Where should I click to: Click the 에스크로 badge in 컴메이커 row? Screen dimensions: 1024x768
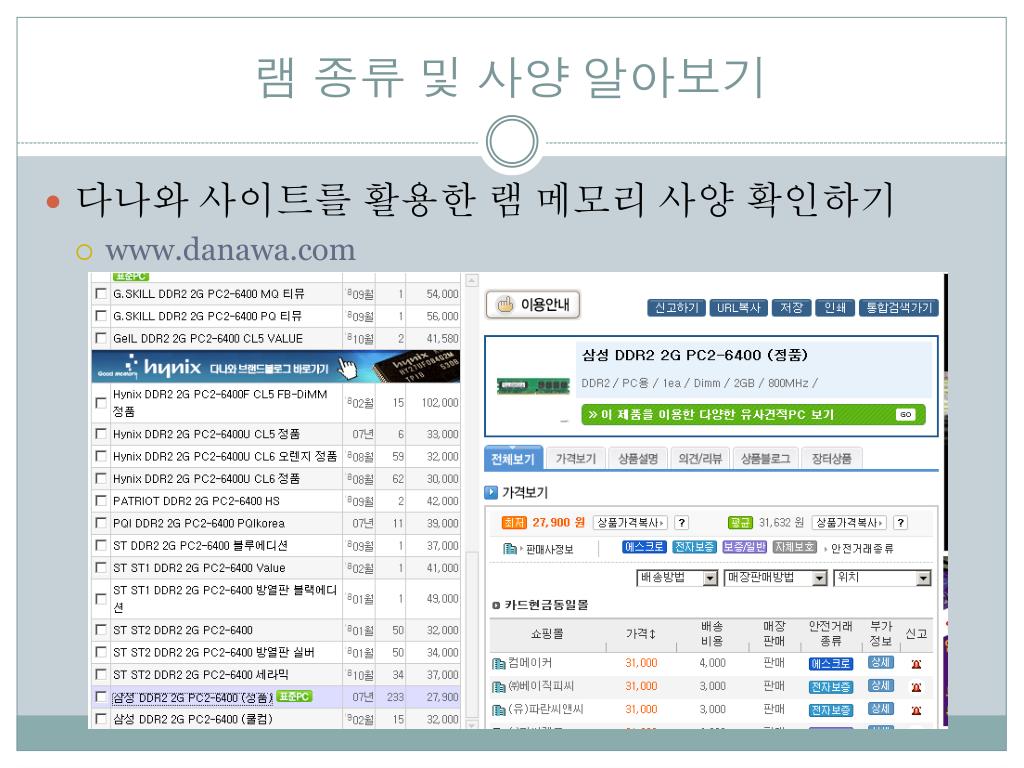click(831, 664)
